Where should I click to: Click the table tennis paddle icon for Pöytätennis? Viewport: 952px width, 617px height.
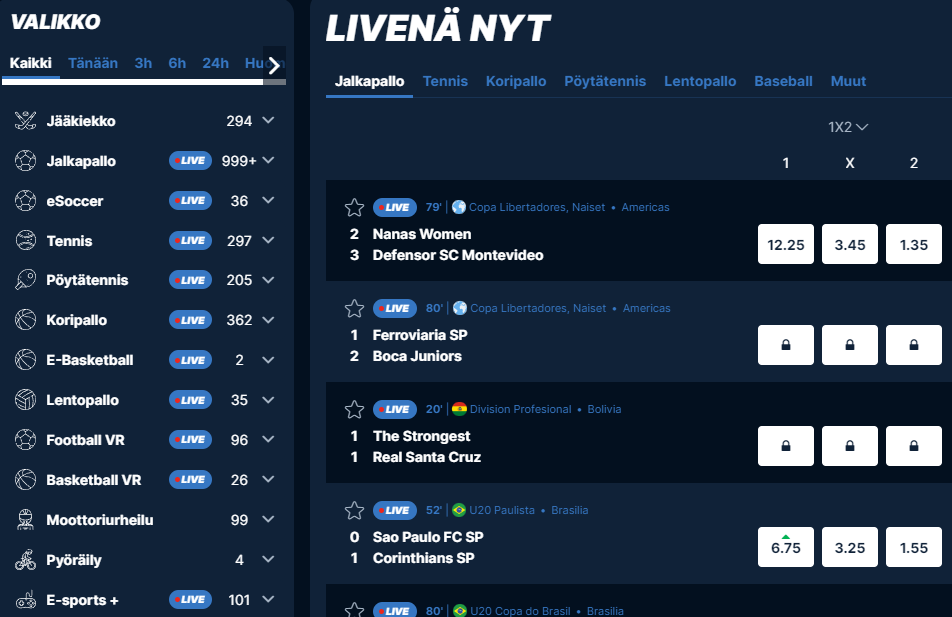[26, 281]
